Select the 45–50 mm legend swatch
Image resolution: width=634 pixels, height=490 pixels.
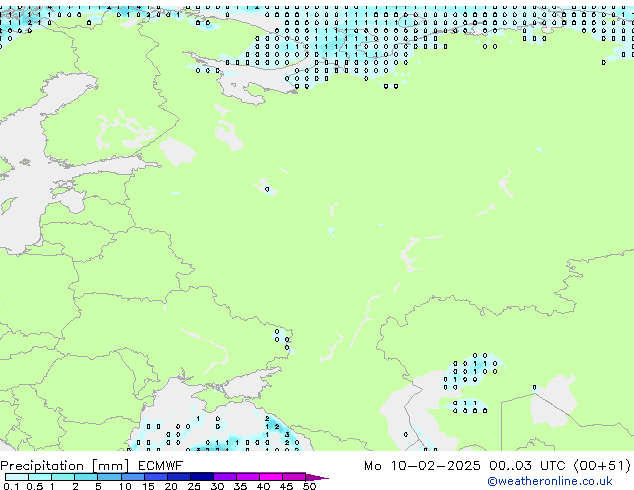point(294,477)
